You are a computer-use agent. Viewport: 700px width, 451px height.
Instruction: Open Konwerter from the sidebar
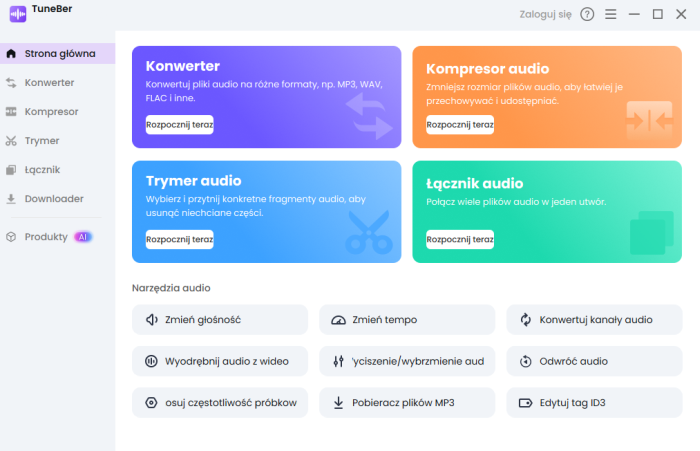[58, 83]
